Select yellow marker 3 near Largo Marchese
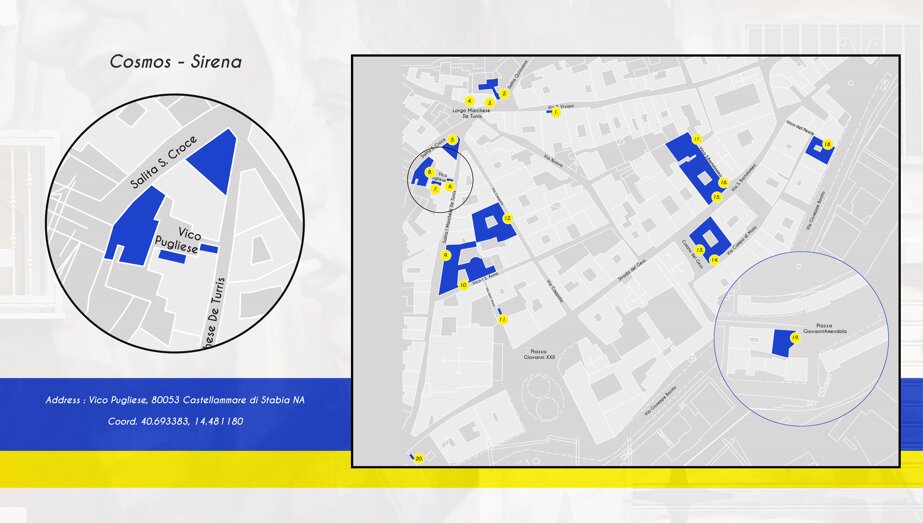Screen dimensions: 923x523 pos(489,102)
